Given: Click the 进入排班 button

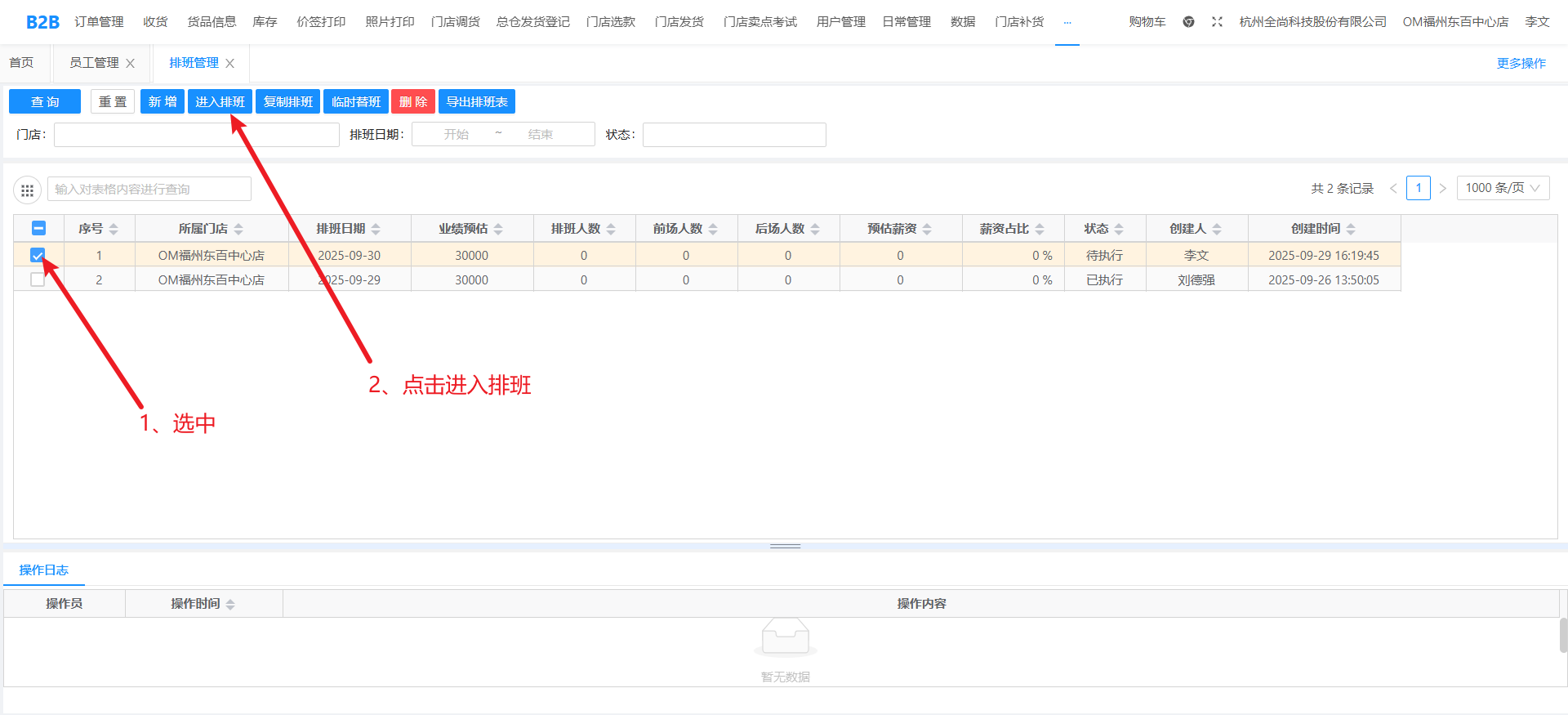Looking at the screenshot, I should (x=220, y=102).
